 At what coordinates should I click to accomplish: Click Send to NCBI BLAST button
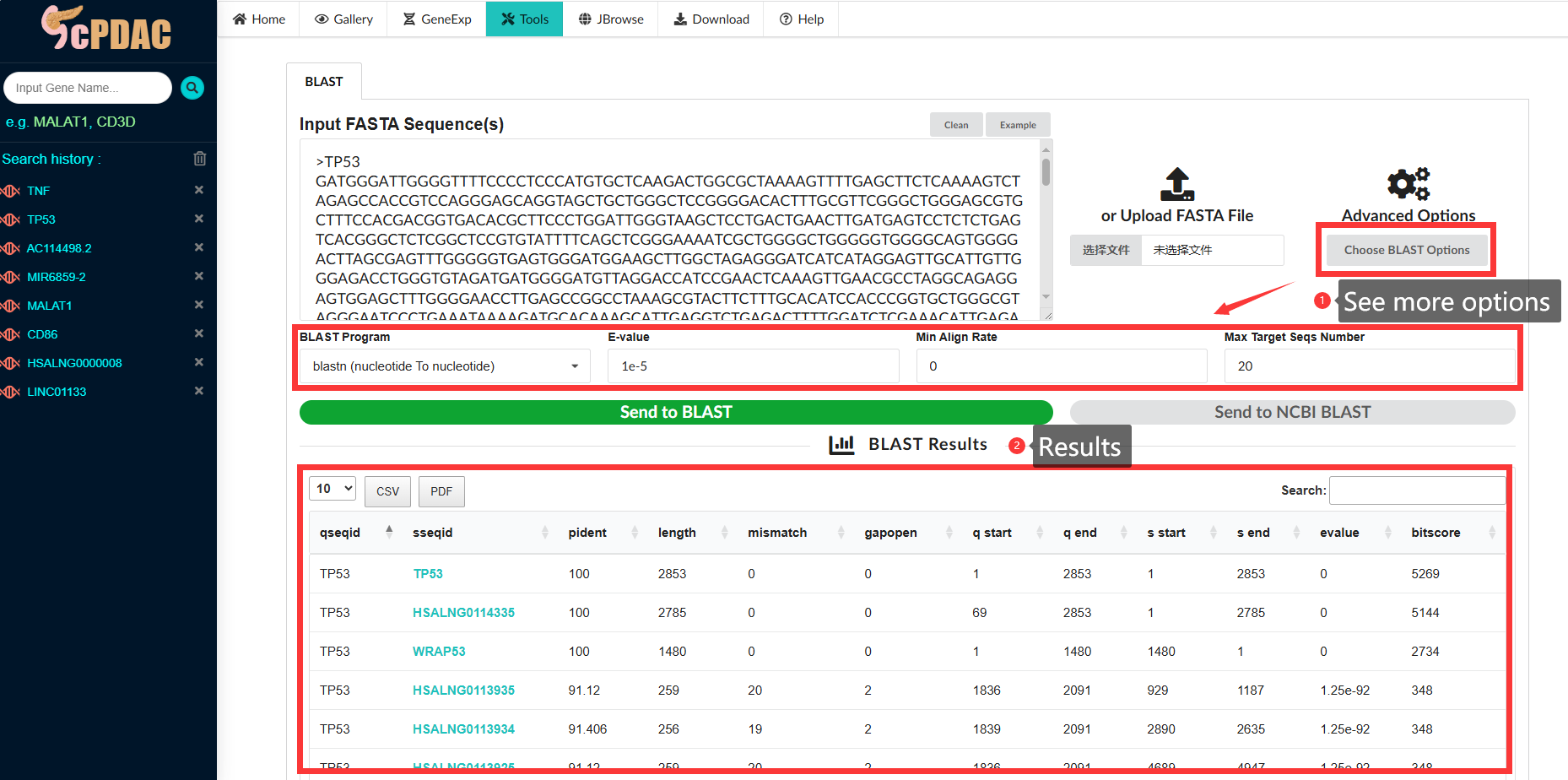click(x=1292, y=412)
